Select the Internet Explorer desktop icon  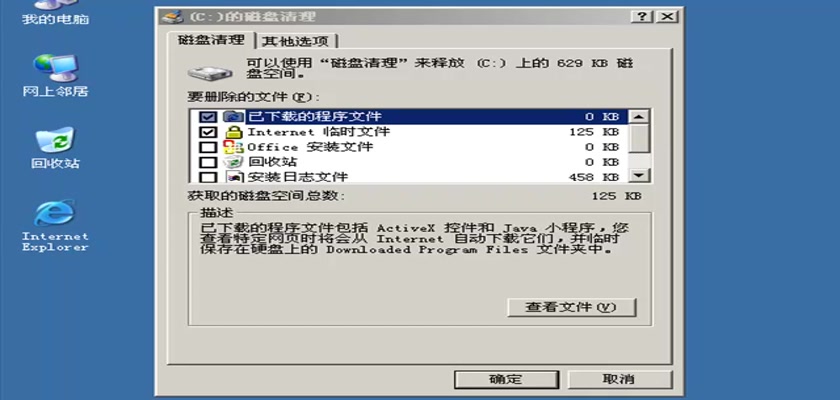pos(55,225)
